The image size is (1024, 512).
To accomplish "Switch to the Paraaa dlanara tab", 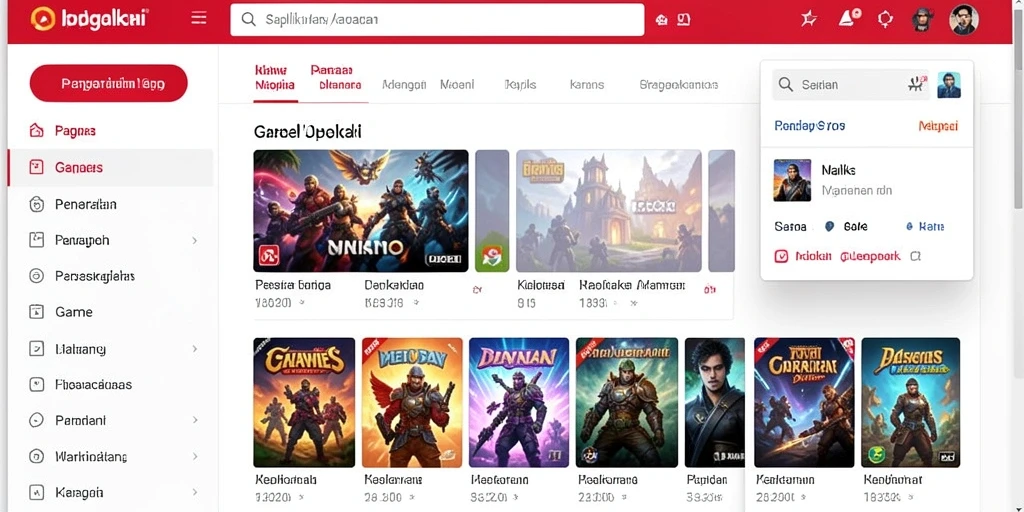I will [x=336, y=77].
